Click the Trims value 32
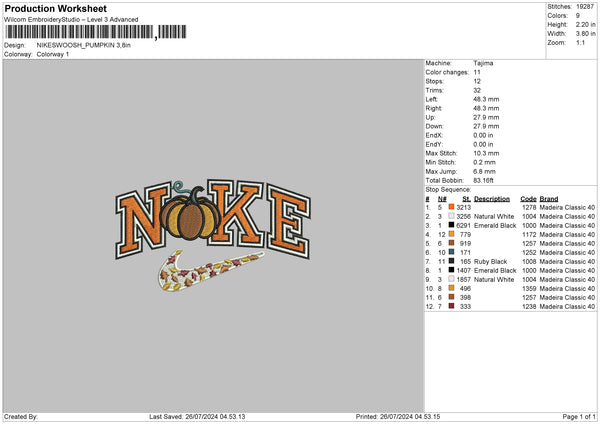This screenshot has height=424, width=600. tap(477, 90)
